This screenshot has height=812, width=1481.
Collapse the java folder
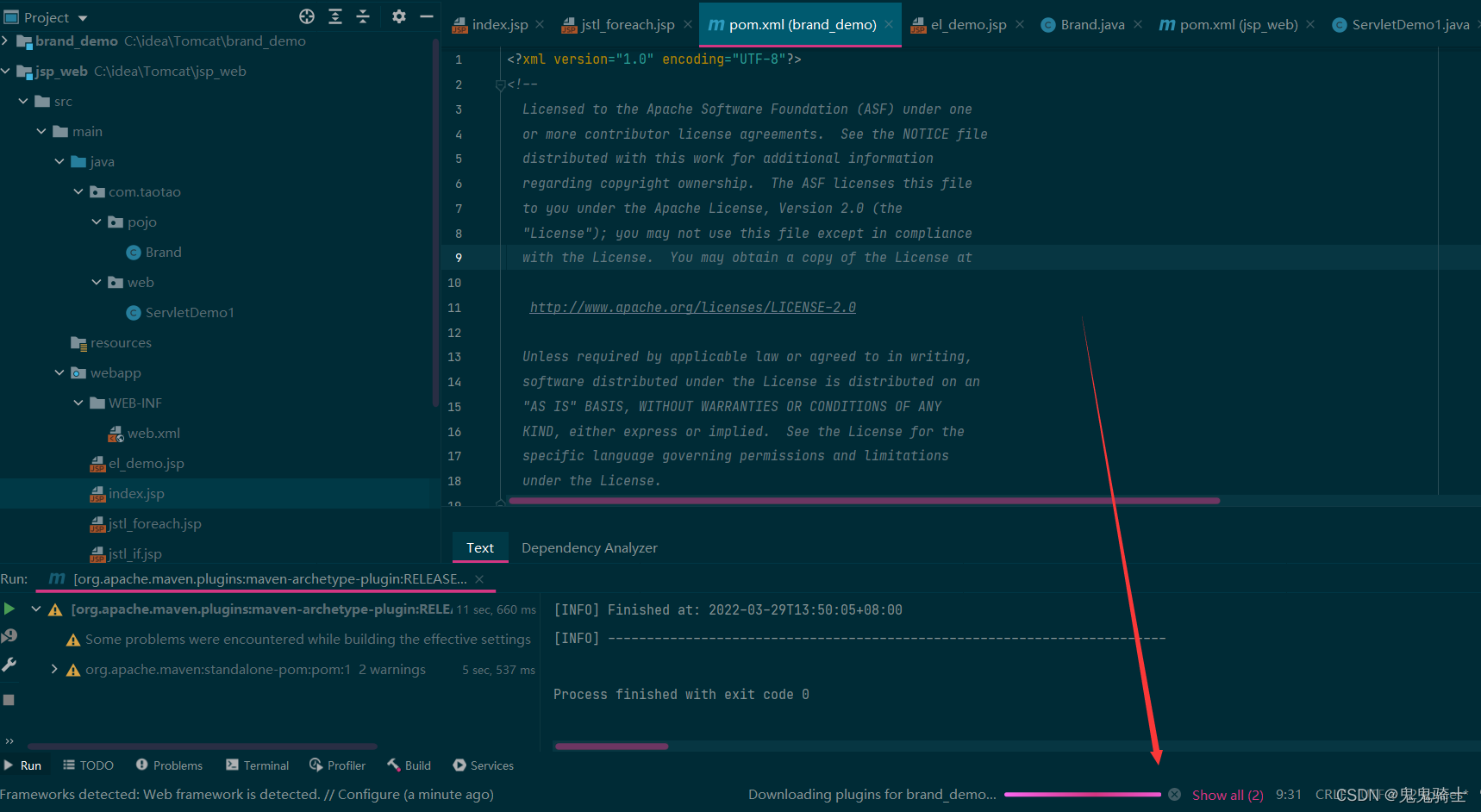pyautogui.click(x=59, y=161)
